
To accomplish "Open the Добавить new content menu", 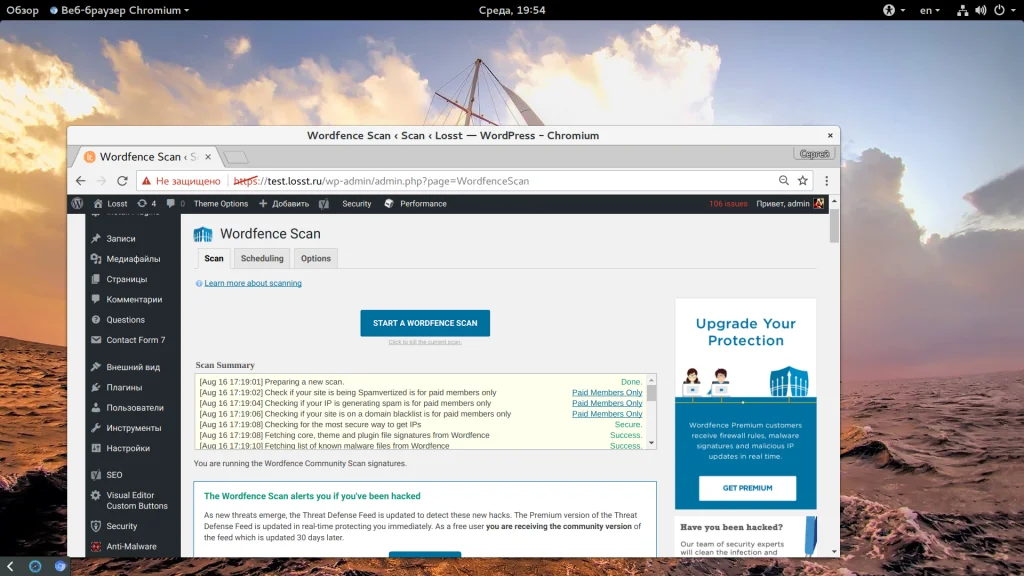I will pos(284,204).
